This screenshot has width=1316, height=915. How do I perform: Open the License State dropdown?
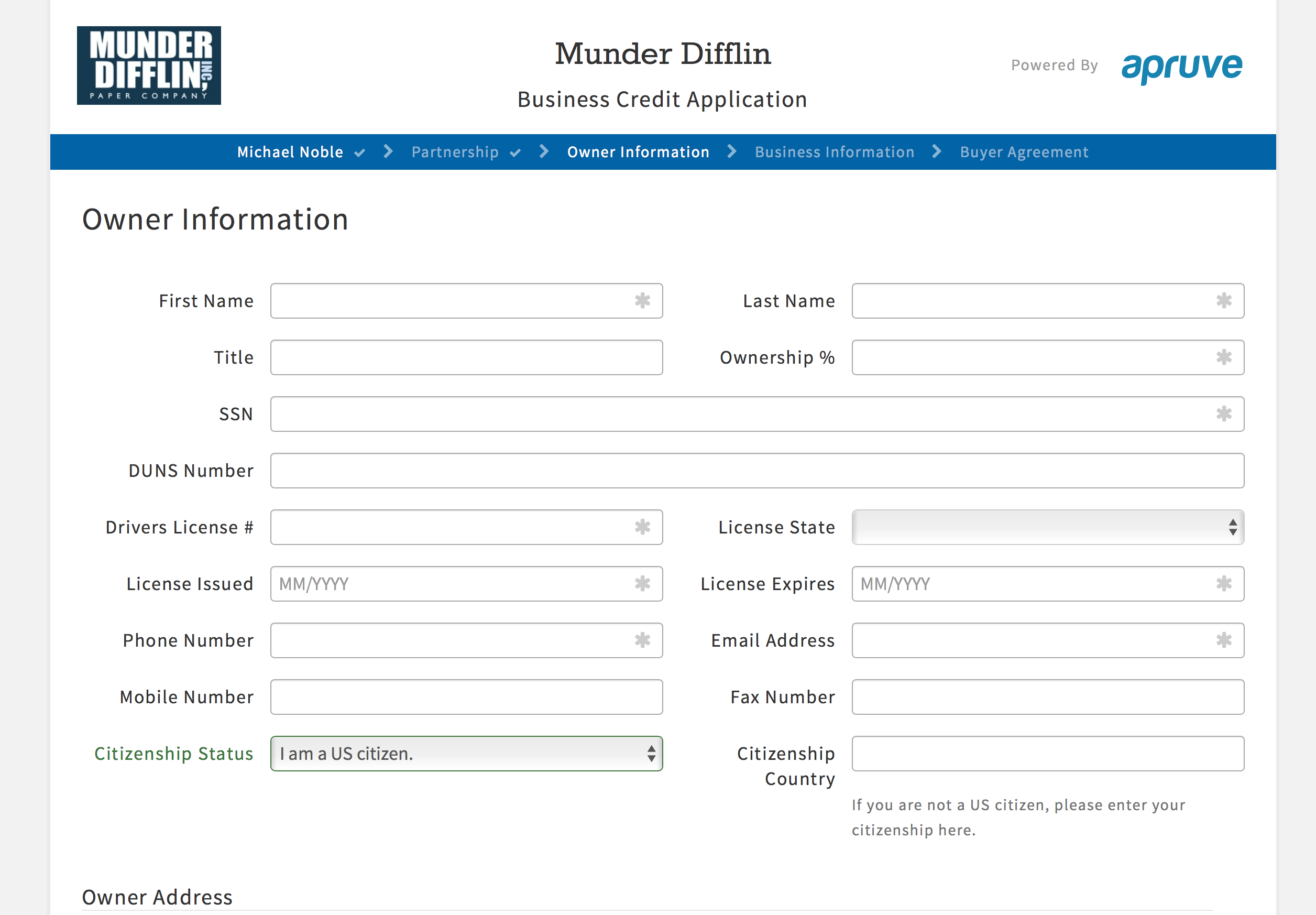(1047, 527)
